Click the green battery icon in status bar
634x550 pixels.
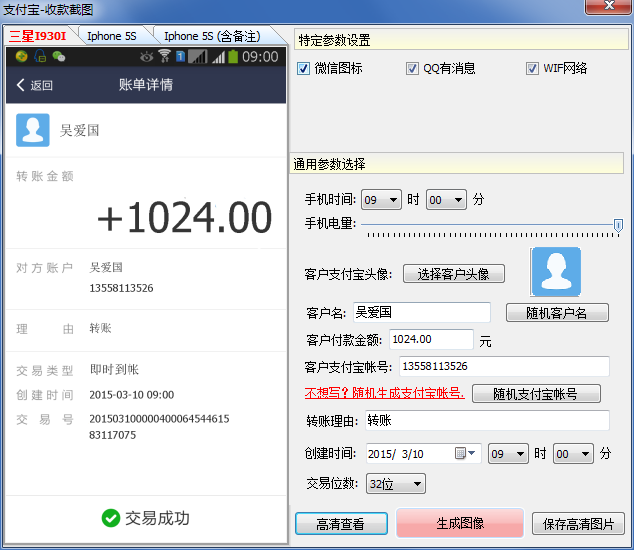233,56
